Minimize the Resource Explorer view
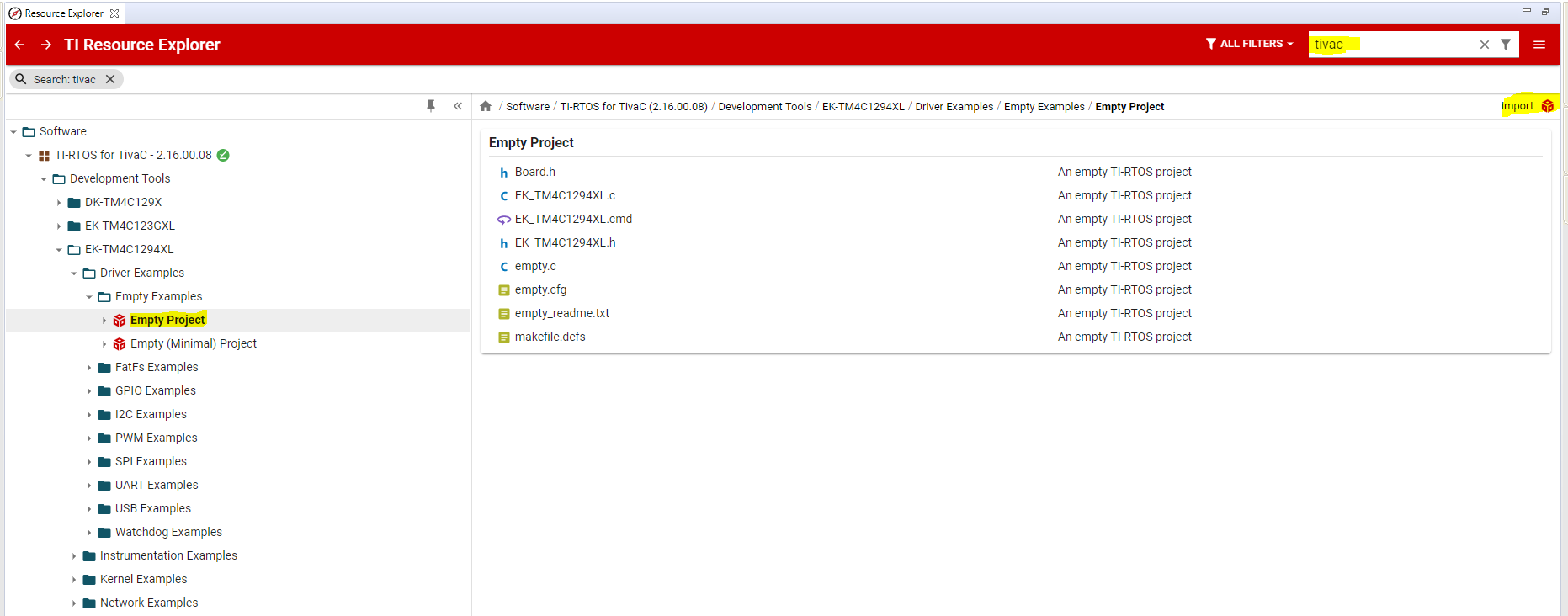 [1526, 11]
